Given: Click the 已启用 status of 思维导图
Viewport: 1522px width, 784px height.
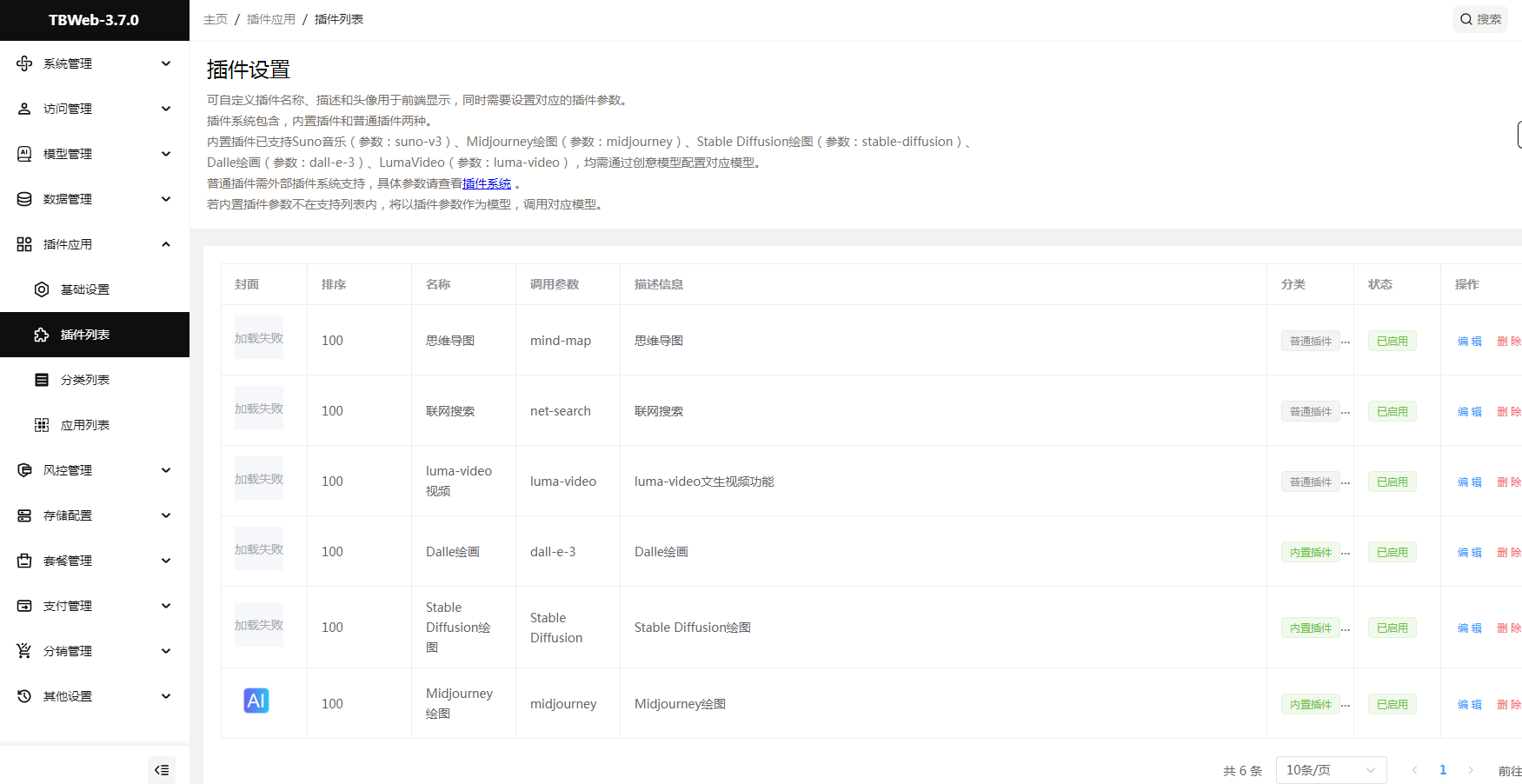Looking at the screenshot, I should (x=1392, y=341).
